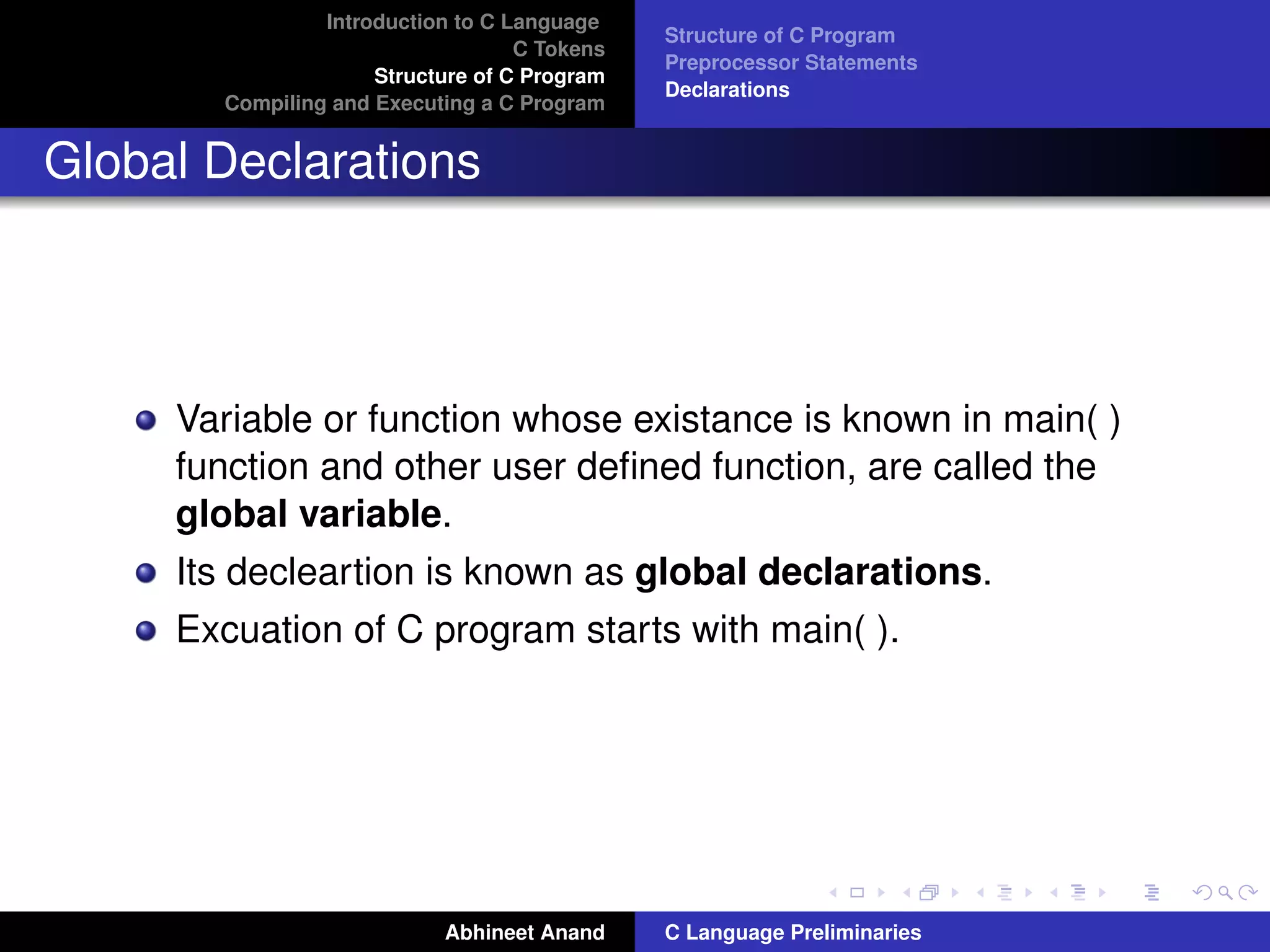This screenshot has height=952, width=1270.
Task: Click the section lines navigation icon
Action: 1078,892
